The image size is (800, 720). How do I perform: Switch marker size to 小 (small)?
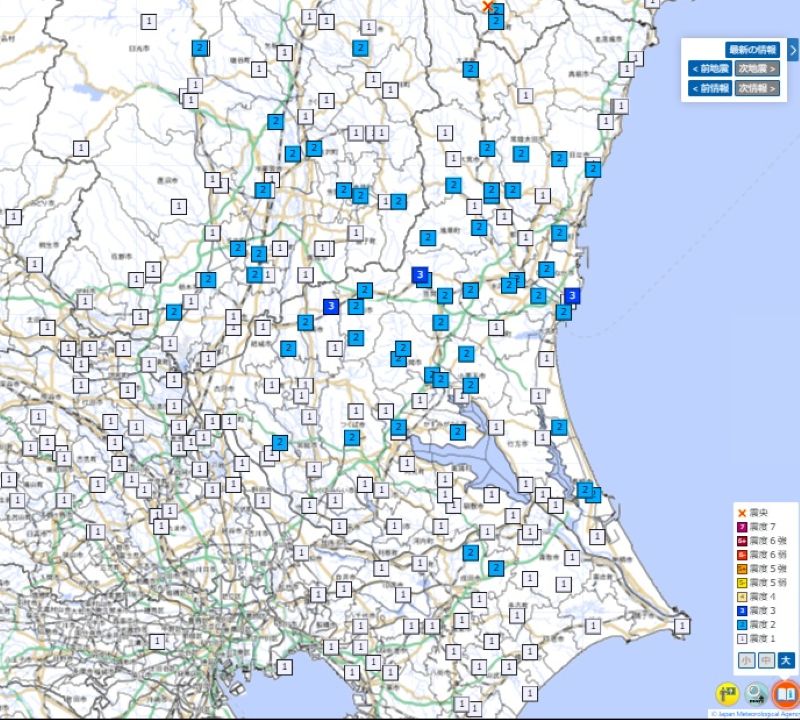[746, 660]
